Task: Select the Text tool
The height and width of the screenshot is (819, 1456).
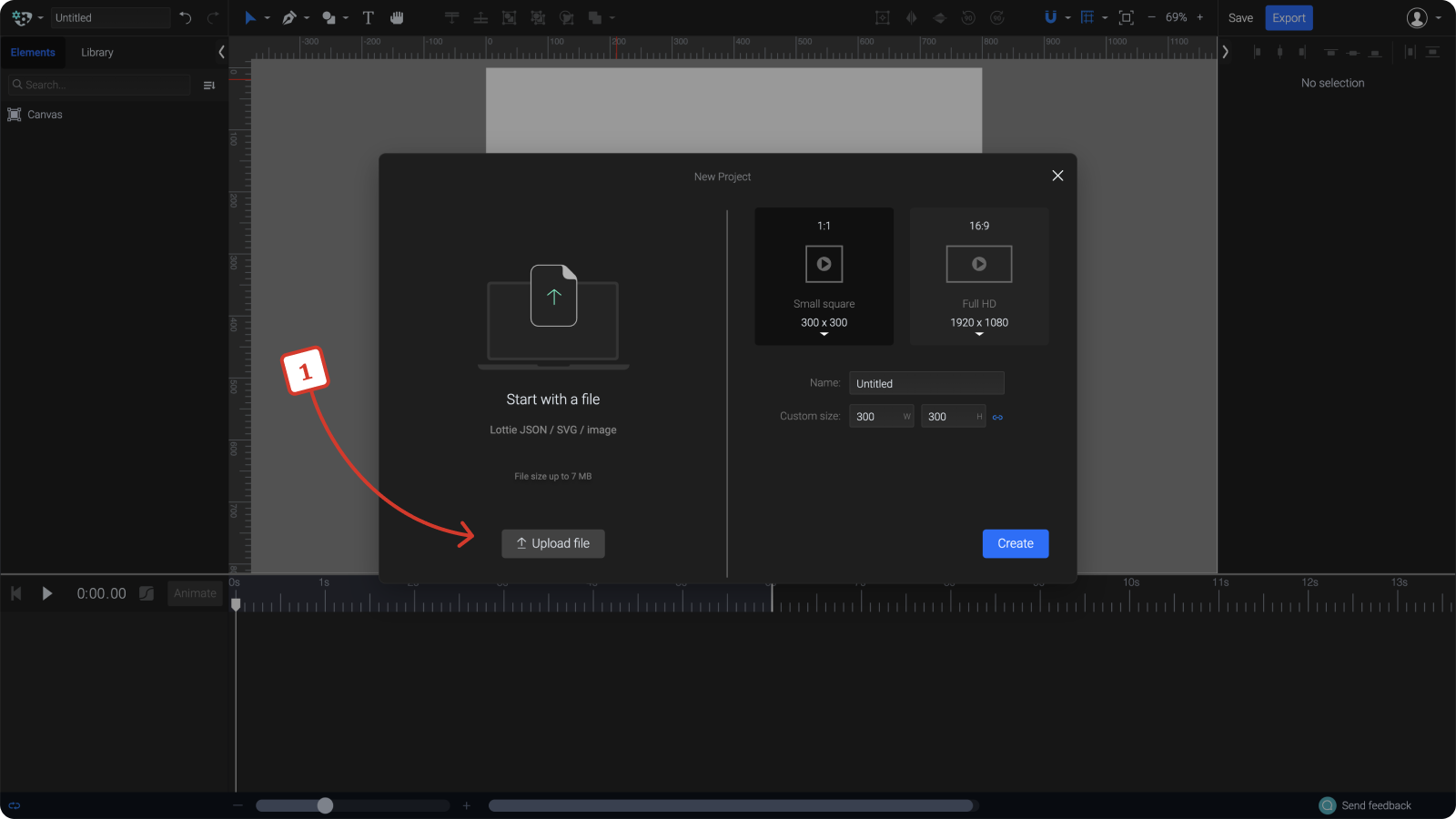Action: point(369,17)
